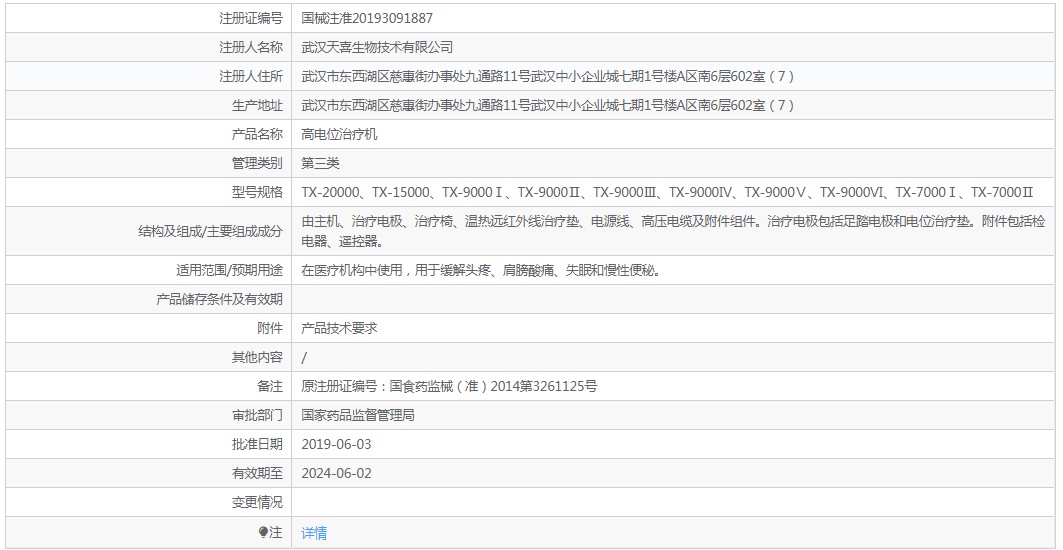Click the bulb icon next to 注
Image resolution: width=1063 pixels, height=550 pixels.
(x=263, y=532)
